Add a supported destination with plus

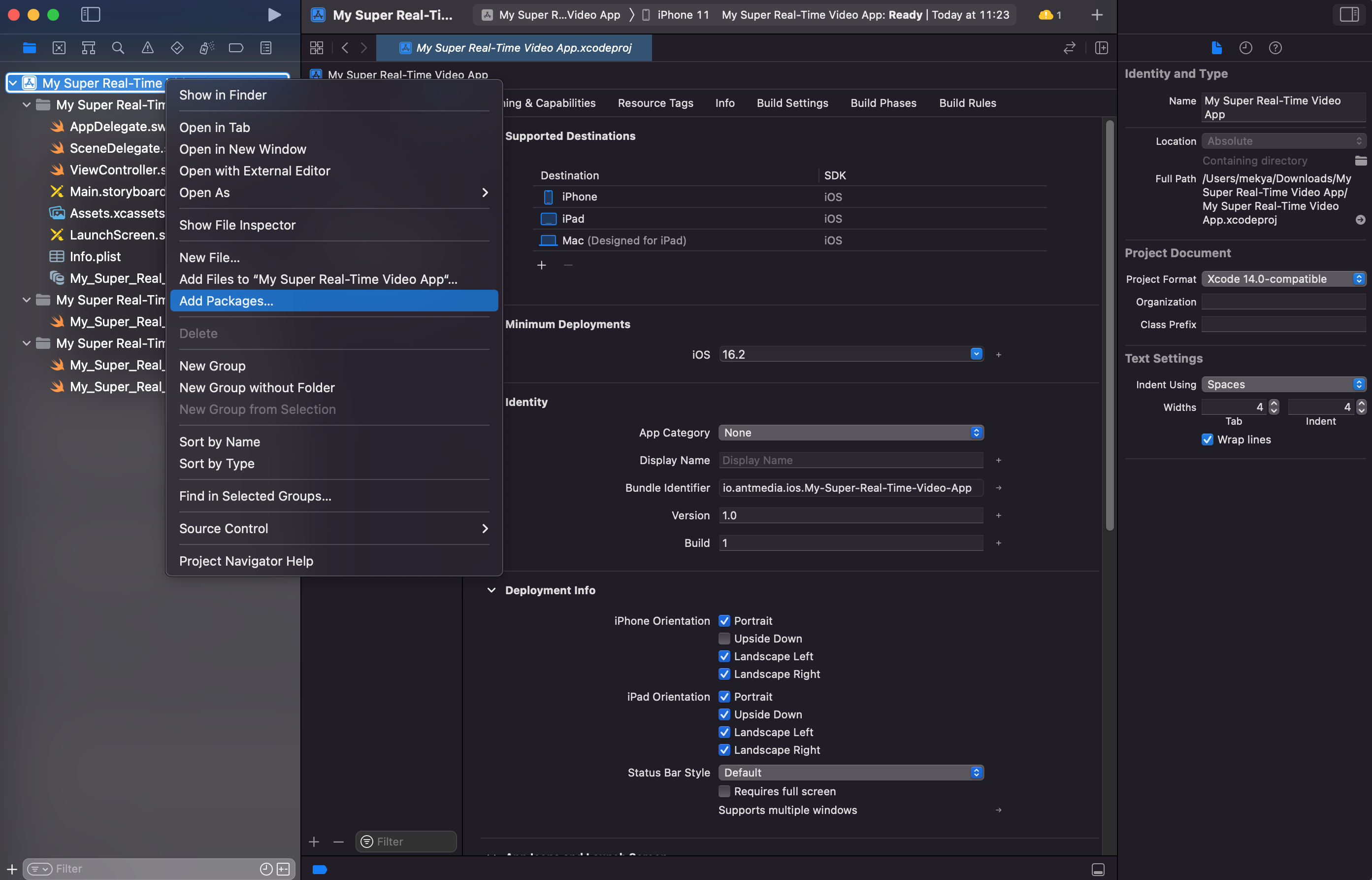tap(541, 265)
